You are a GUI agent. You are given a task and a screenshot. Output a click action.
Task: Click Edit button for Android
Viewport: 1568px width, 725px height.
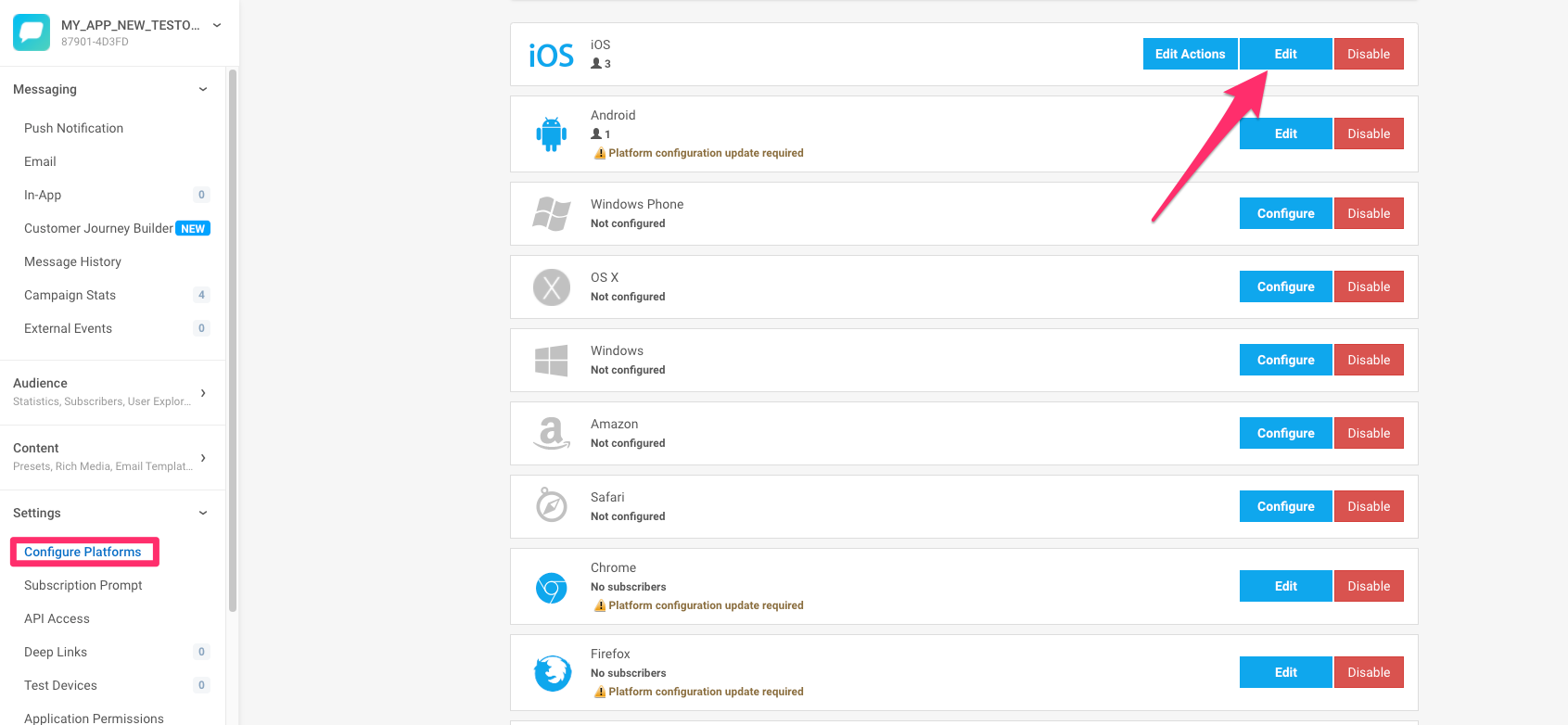(x=1285, y=134)
